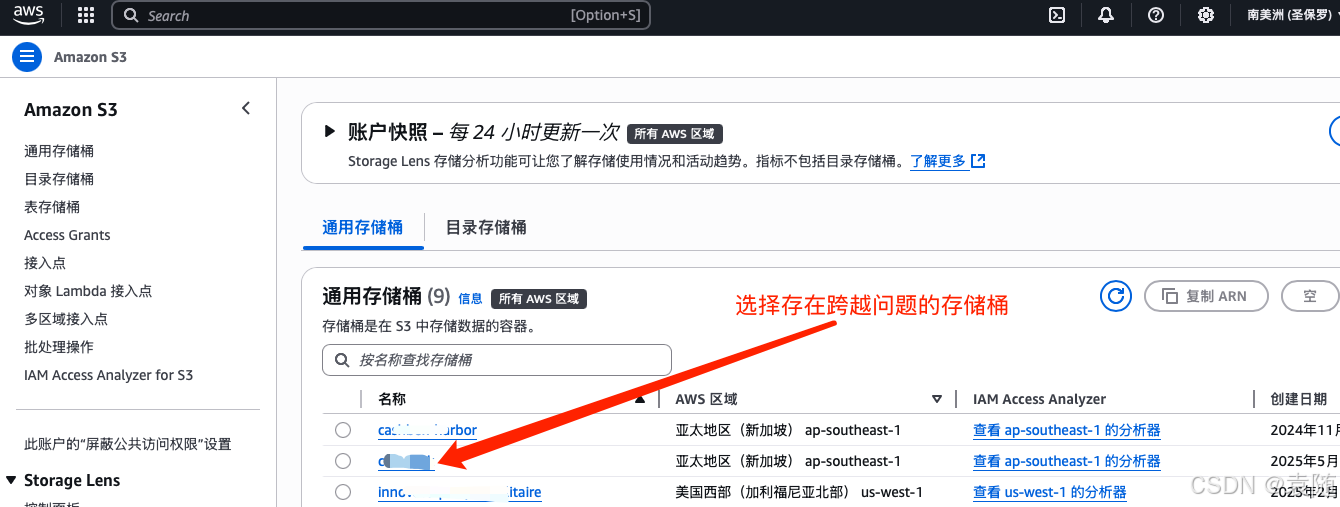The image size is (1340, 507).
Task: Expand the 账户快照 disclosure triangle
Action: pyautogui.click(x=329, y=131)
